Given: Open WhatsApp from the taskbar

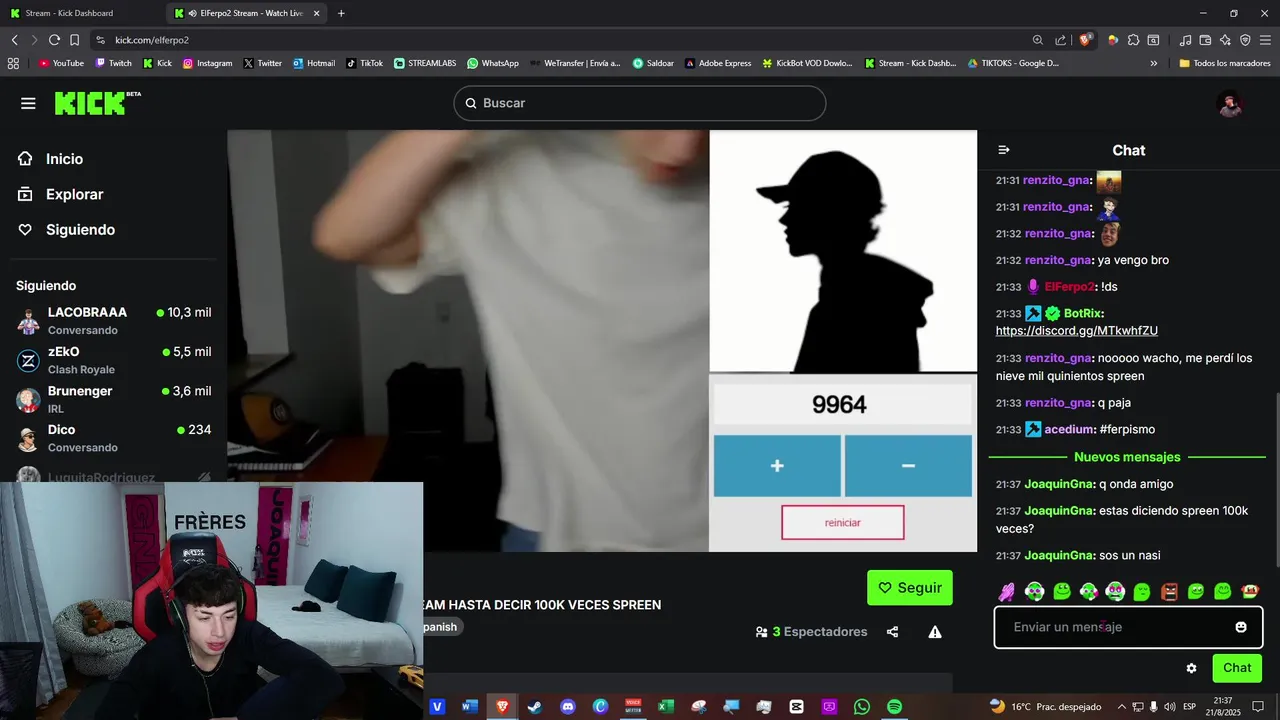Looking at the screenshot, I should click(862, 706).
